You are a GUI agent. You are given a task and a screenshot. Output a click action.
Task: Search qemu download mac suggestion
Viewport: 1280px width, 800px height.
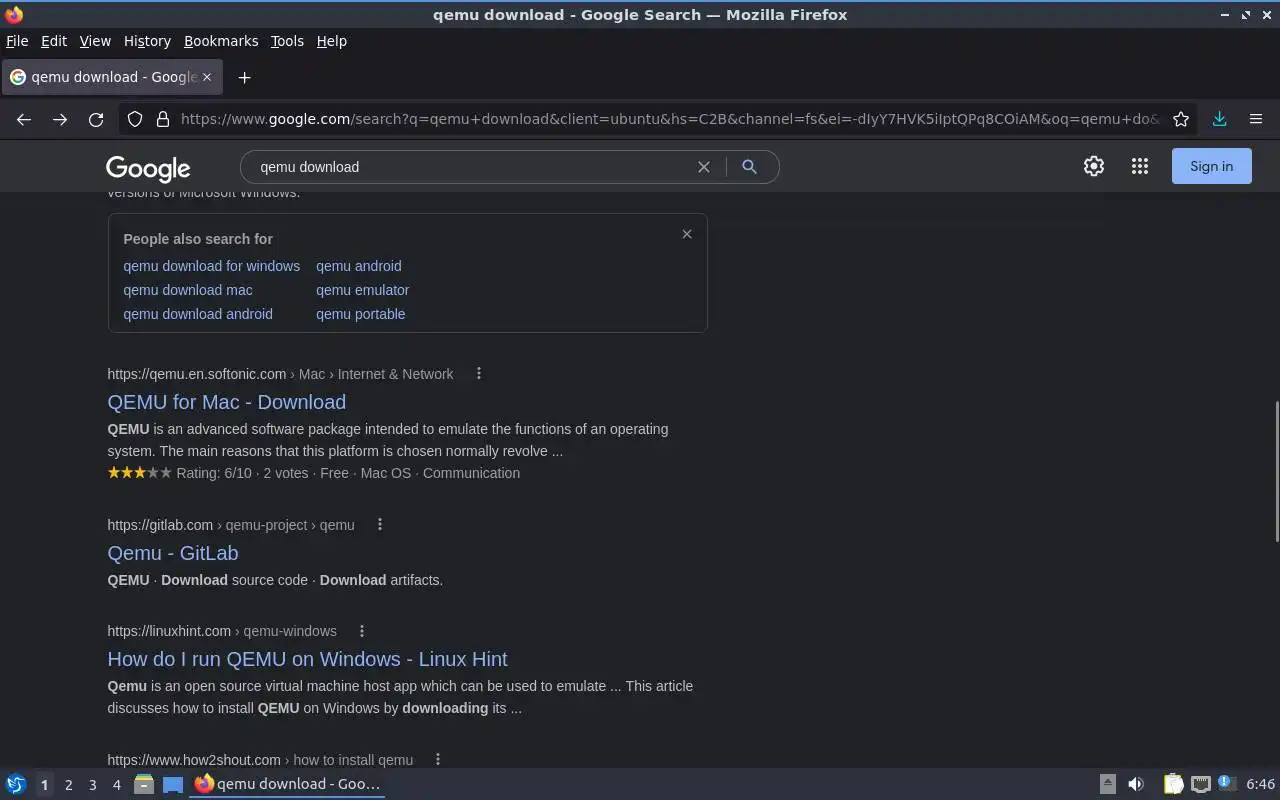(188, 290)
